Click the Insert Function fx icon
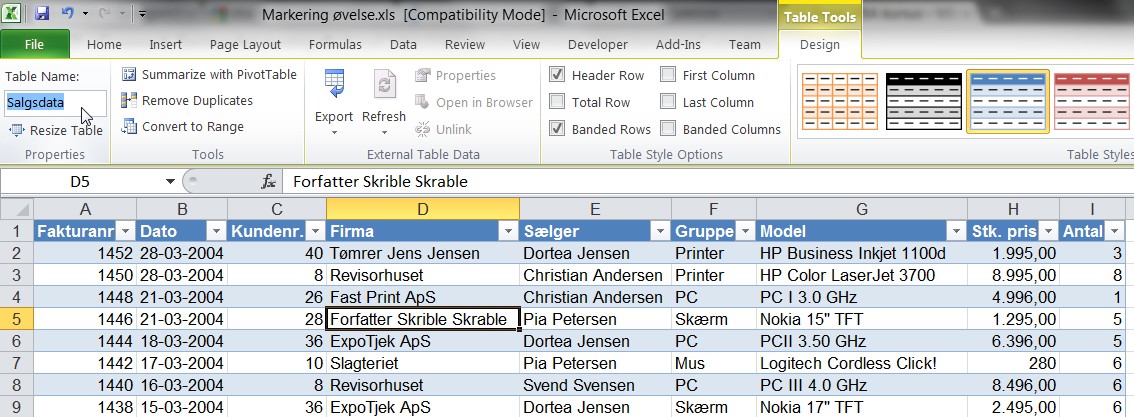This screenshot has width=1134, height=417. tap(268, 182)
